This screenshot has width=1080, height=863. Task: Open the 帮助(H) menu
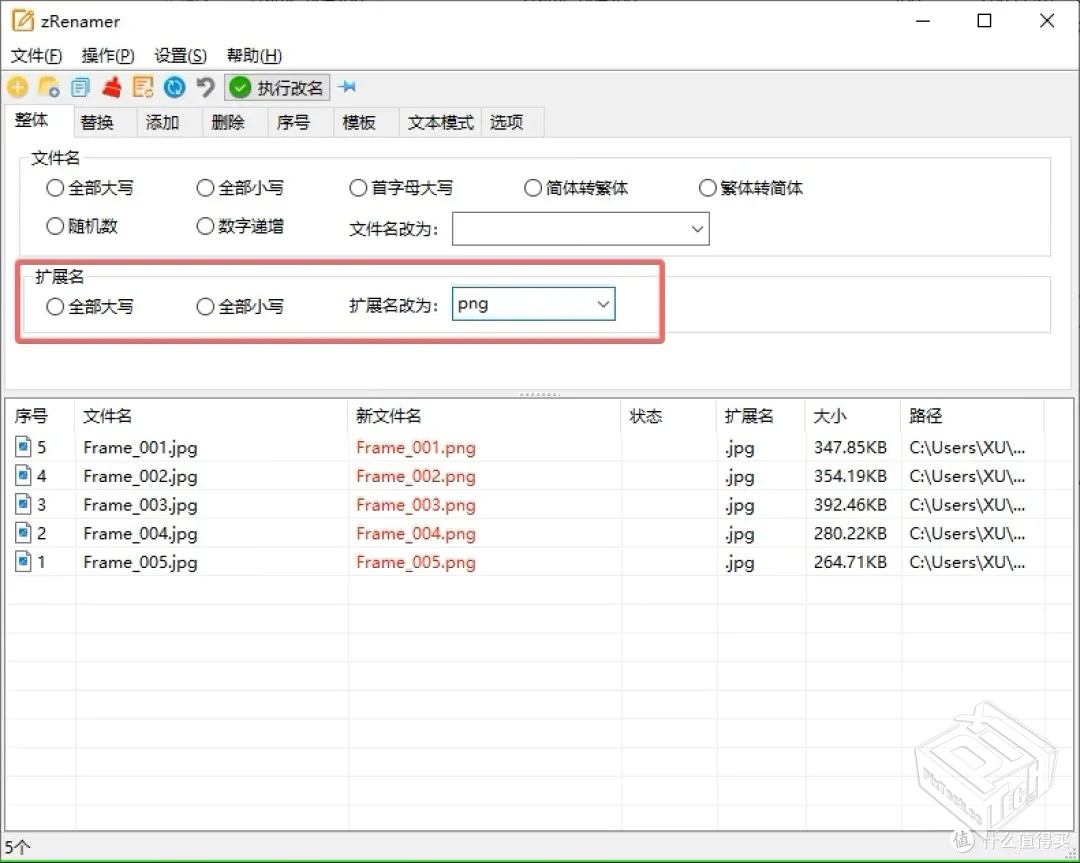pos(253,56)
